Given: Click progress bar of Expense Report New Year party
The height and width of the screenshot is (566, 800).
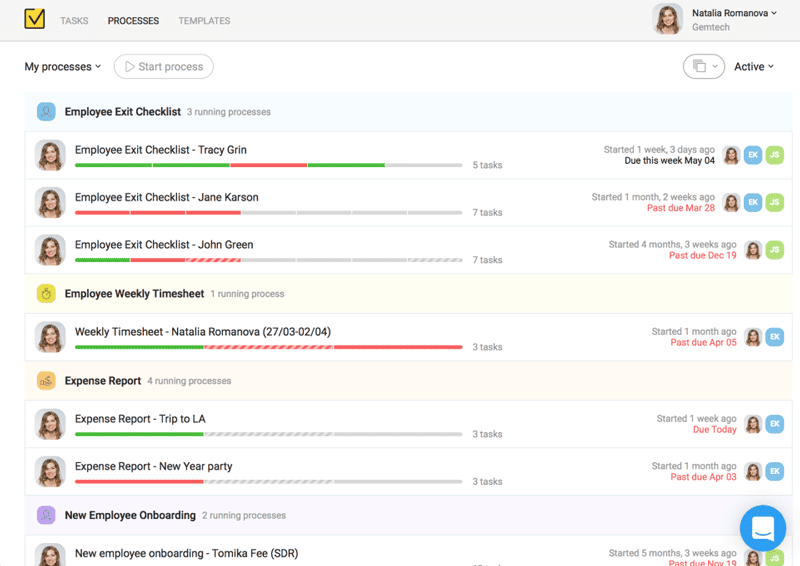Looking at the screenshot, I should [x=268, y=482].
